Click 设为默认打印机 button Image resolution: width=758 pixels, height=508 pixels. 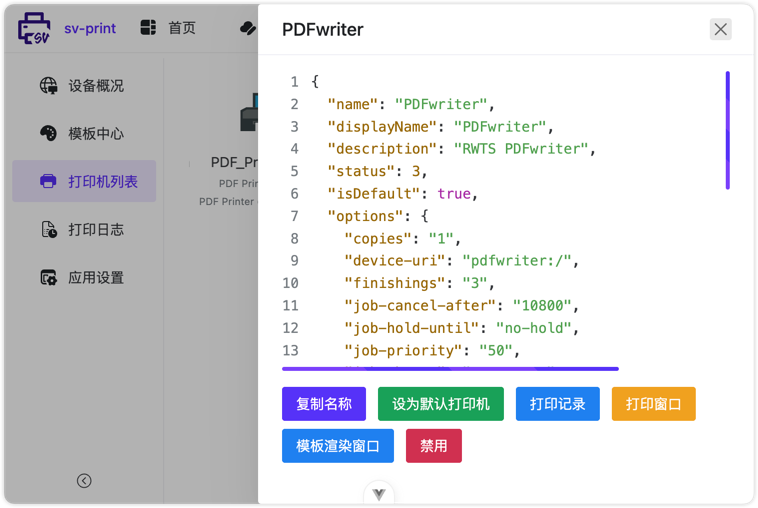click(440, 404)
